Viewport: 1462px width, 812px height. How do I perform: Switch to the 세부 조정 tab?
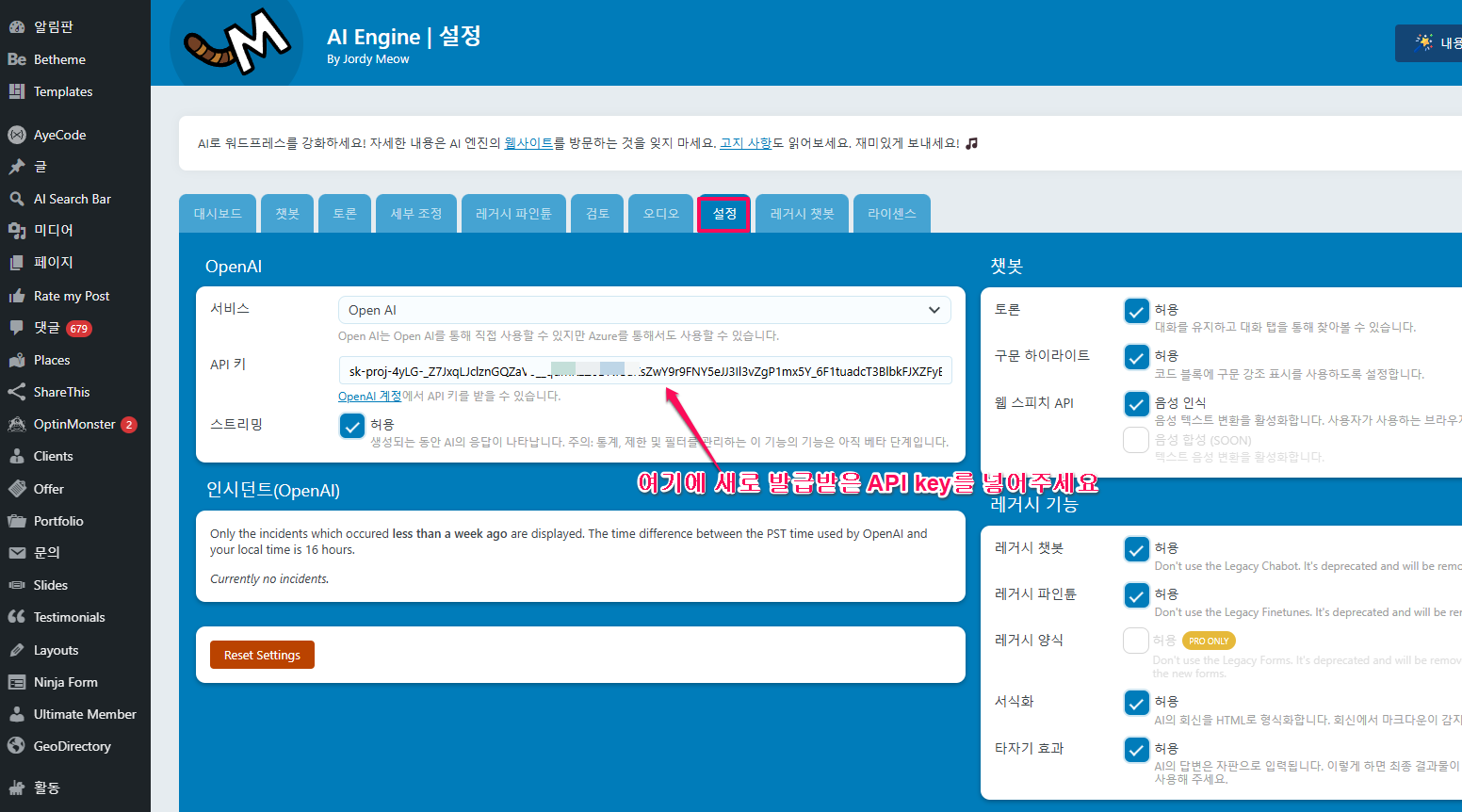click(x=416, y=214)
